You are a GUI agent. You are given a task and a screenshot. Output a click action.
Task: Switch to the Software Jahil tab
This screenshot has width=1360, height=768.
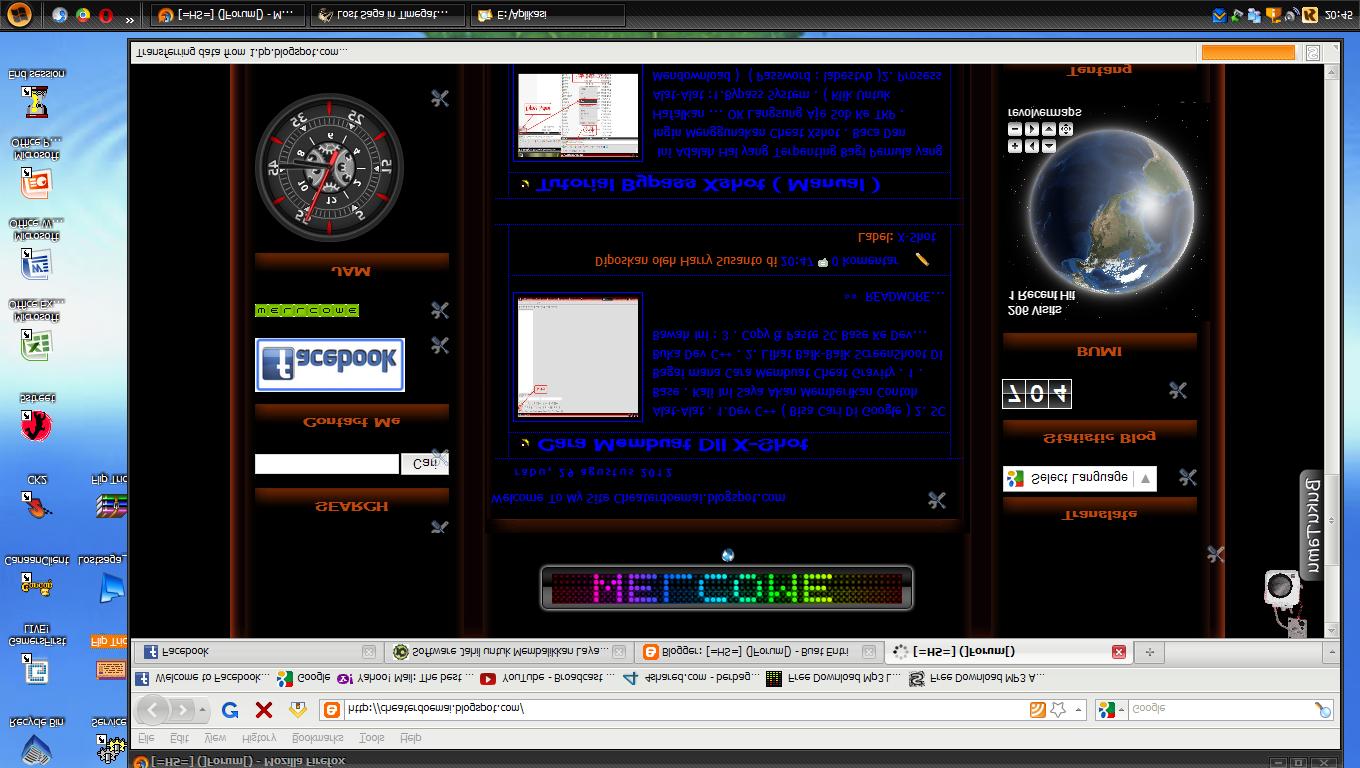click(x=508, y=652)
